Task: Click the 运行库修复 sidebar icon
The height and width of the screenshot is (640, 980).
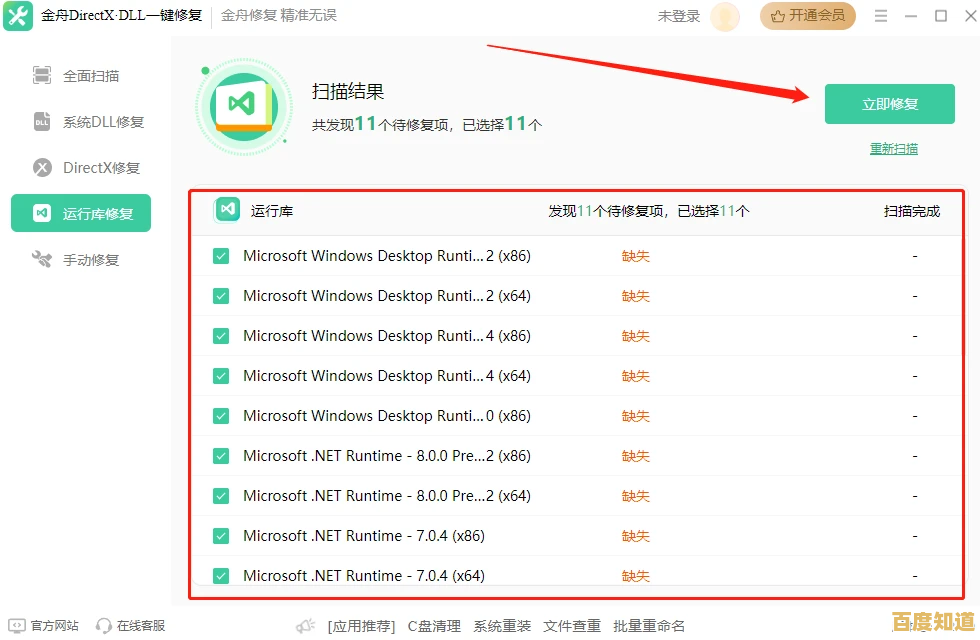Action: tap(40, 213)
